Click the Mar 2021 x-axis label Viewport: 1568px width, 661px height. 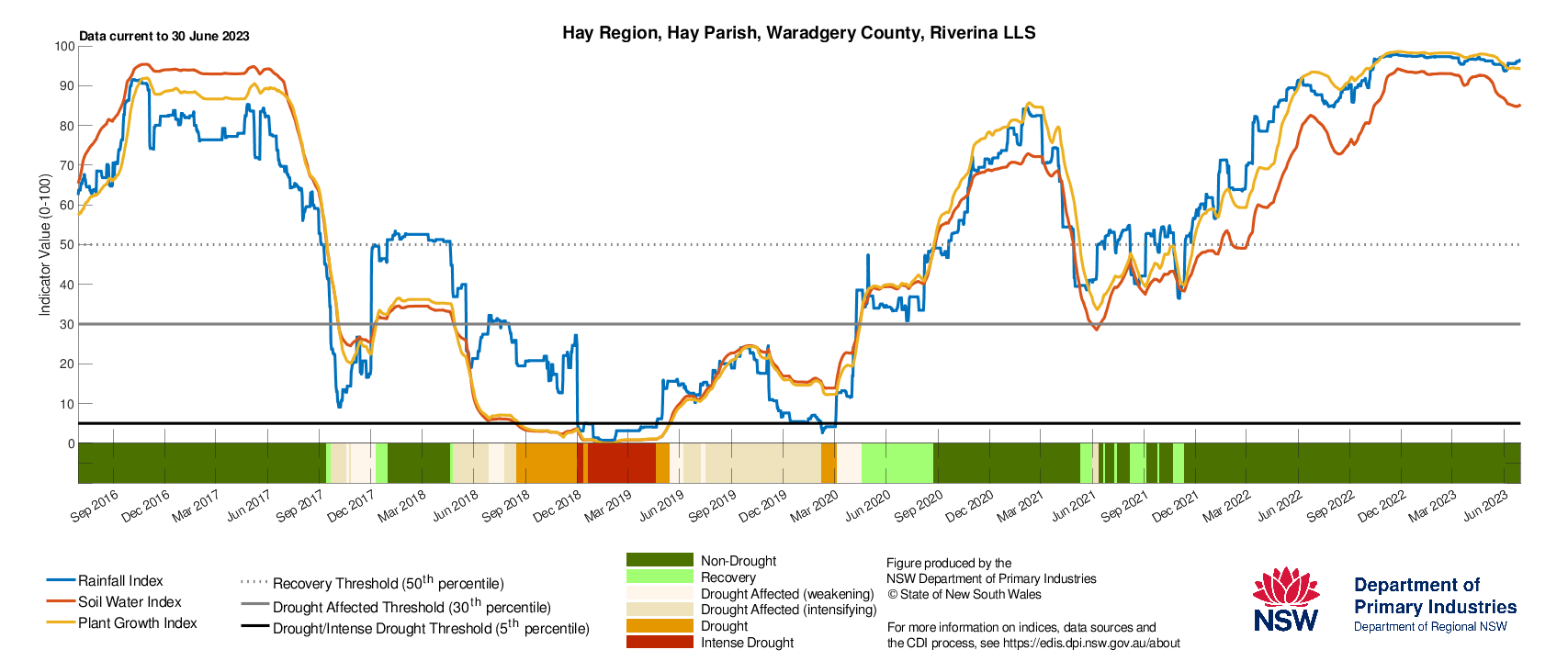[1020, 506]
